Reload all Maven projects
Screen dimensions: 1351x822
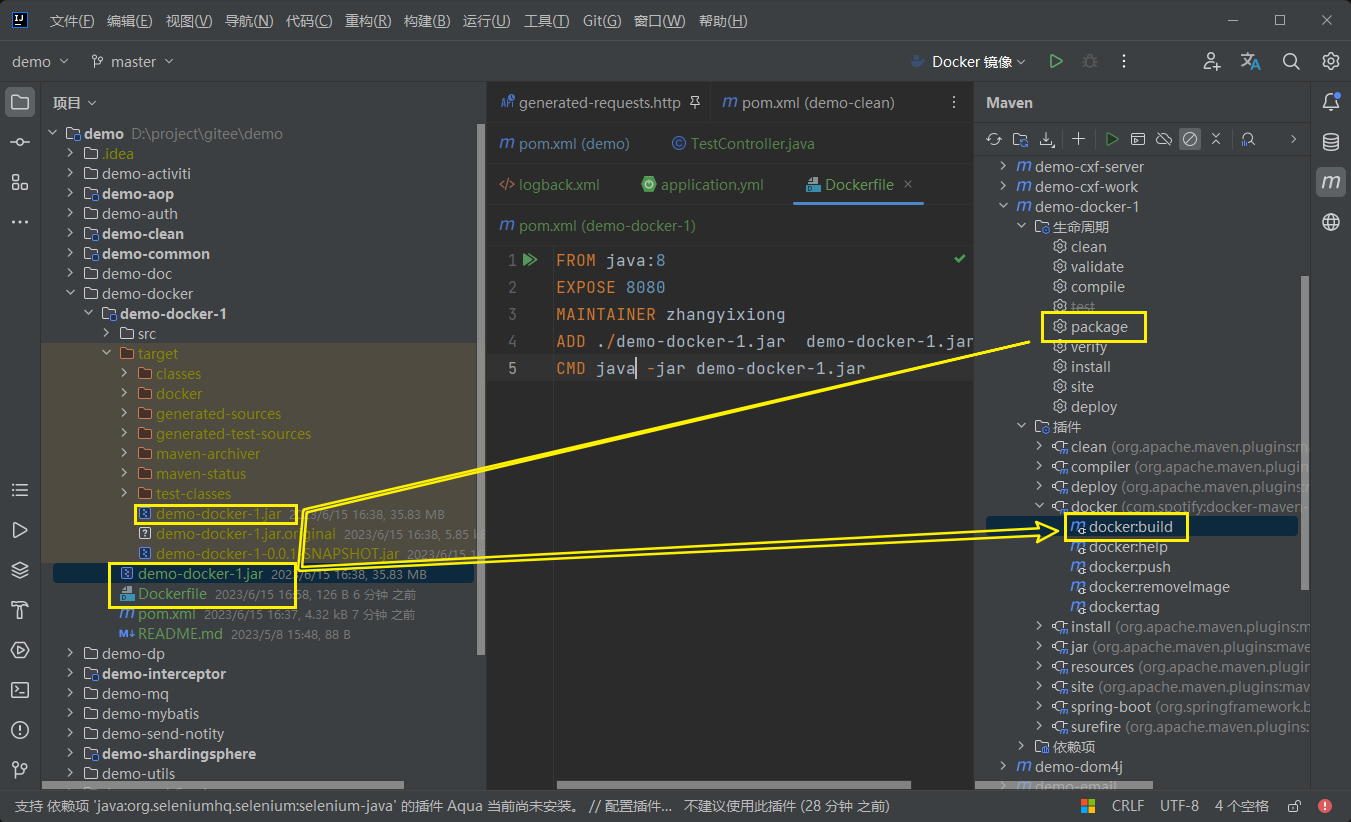pos(993,139)
